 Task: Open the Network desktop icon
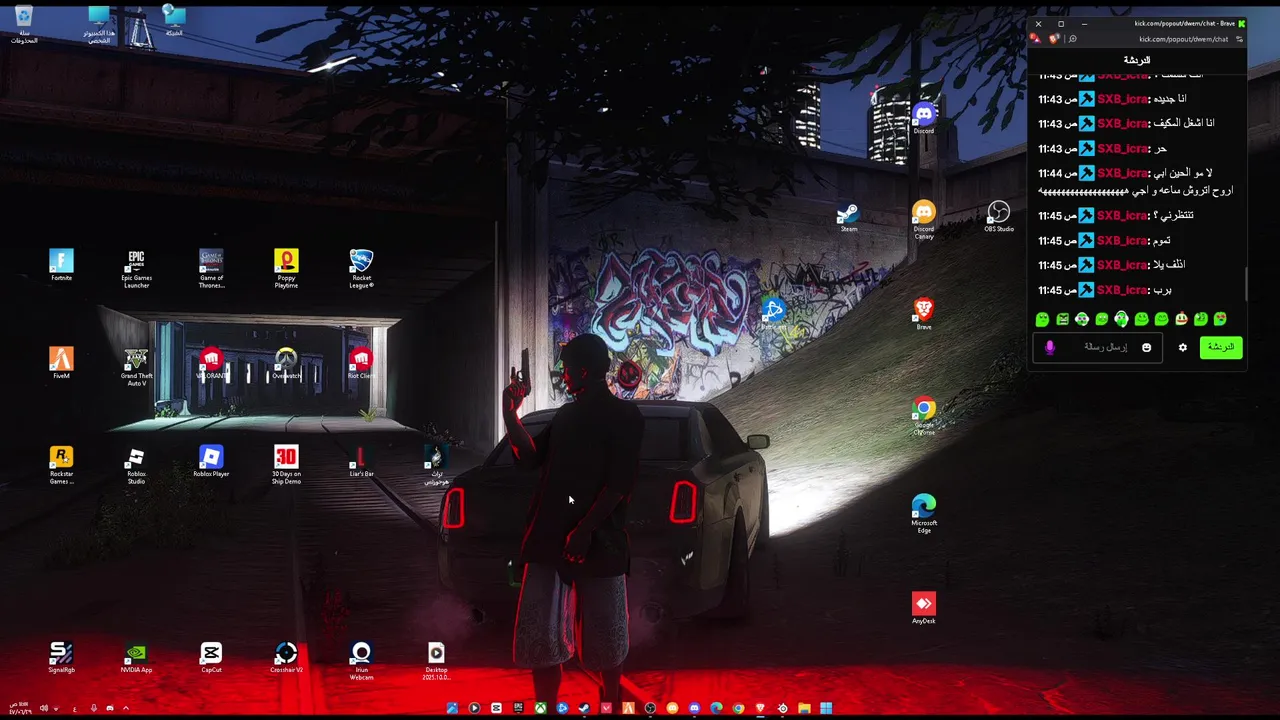174,20
